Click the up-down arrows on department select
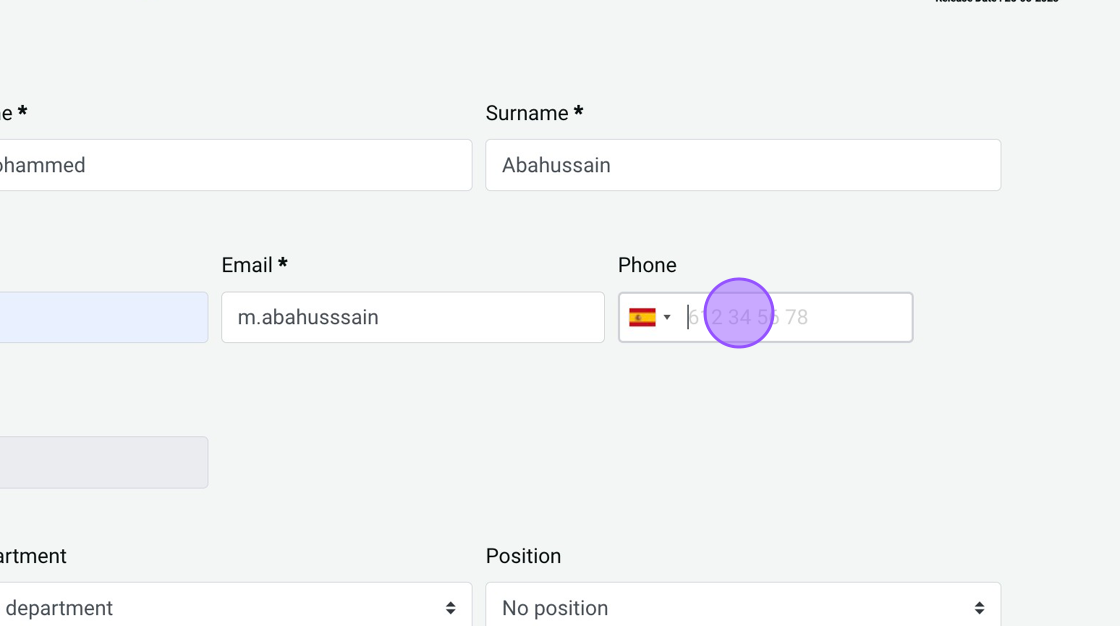The height and width of the screenshot is (626, 1120). 451,608
